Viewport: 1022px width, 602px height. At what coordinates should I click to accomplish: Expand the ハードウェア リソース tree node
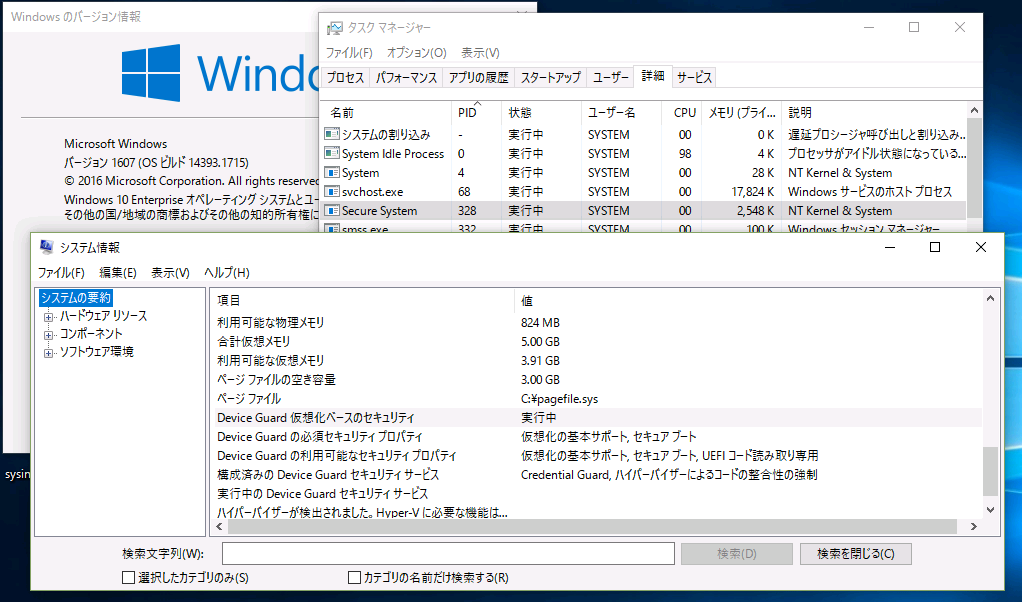click(x=47, y=317)
